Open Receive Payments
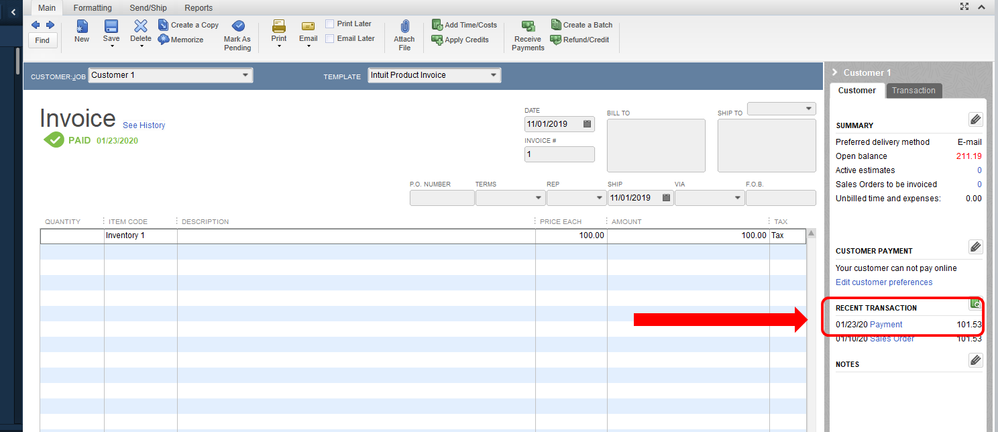Screen dimensions: 998x432 tap(528, 35)
